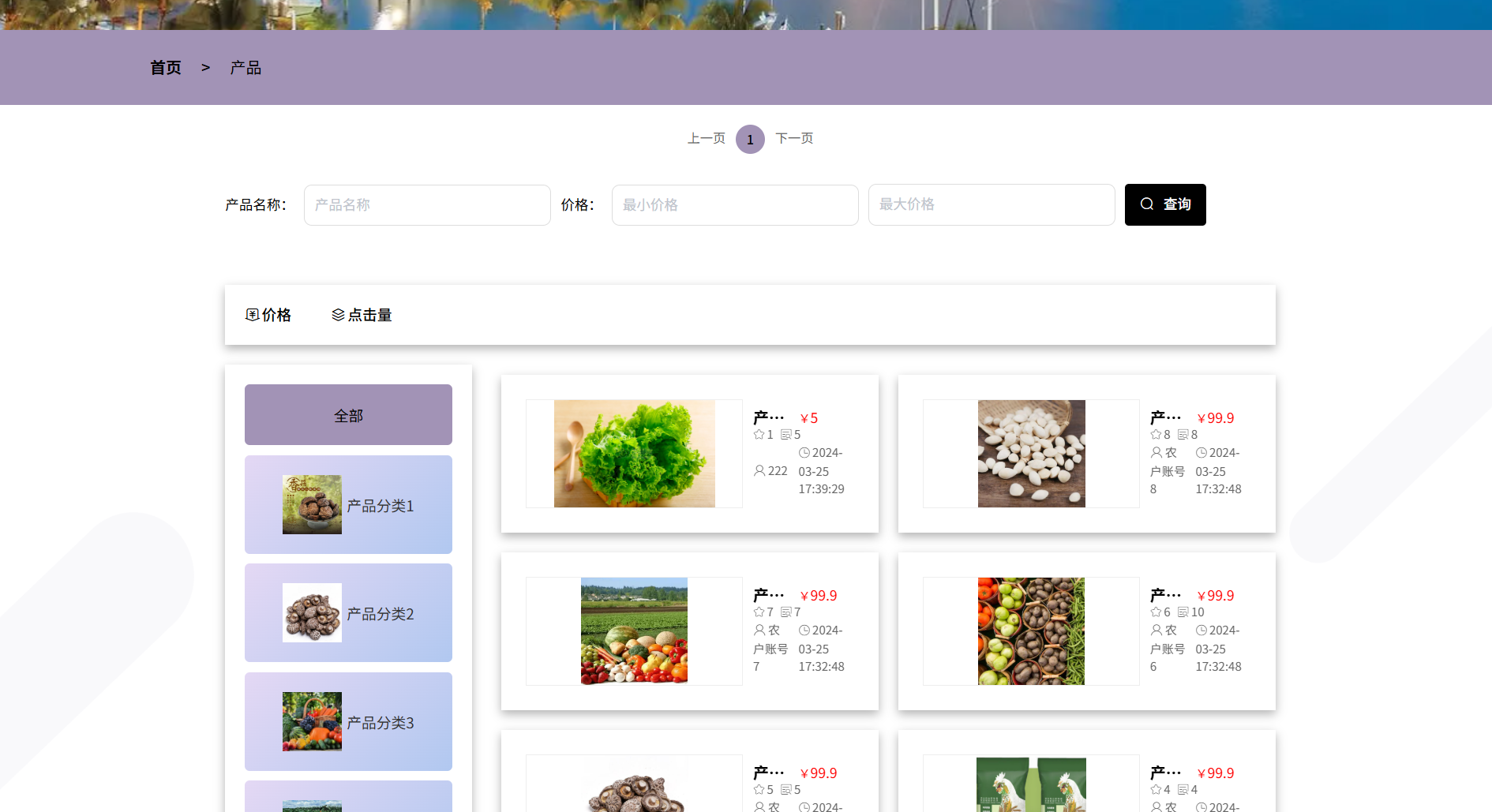Focus the 产品名称 input field
The width and height of the screenshot is (1492, 812).
427,205
